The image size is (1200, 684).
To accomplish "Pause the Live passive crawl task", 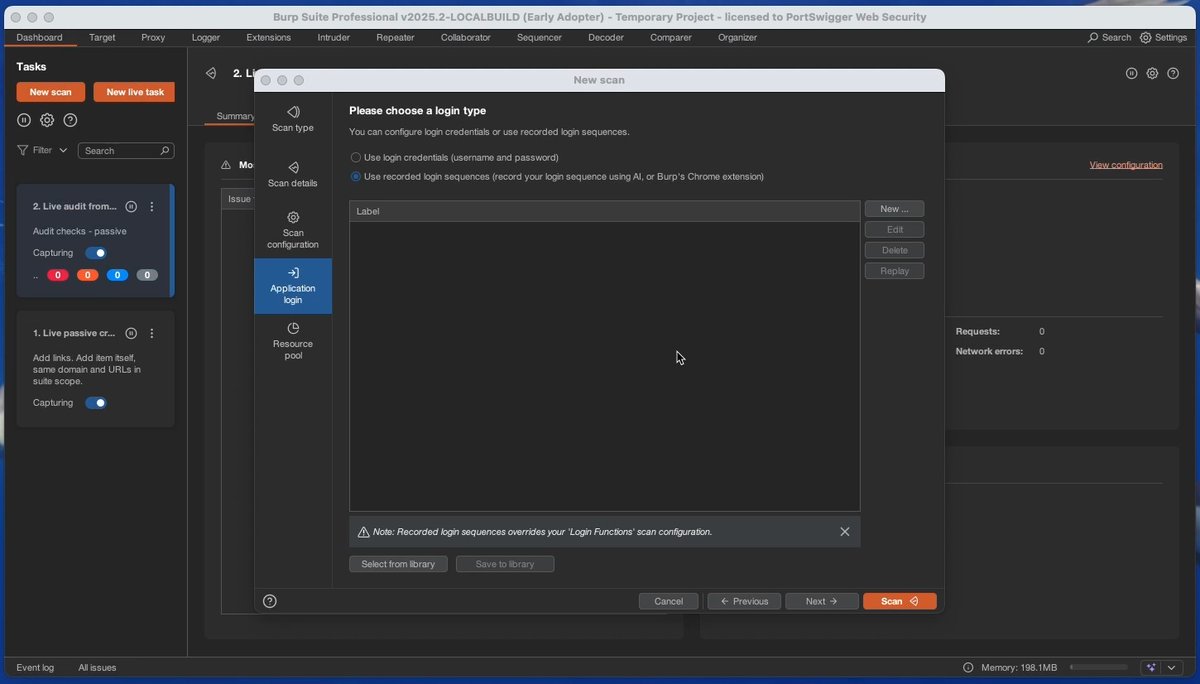I will [131, 333].
